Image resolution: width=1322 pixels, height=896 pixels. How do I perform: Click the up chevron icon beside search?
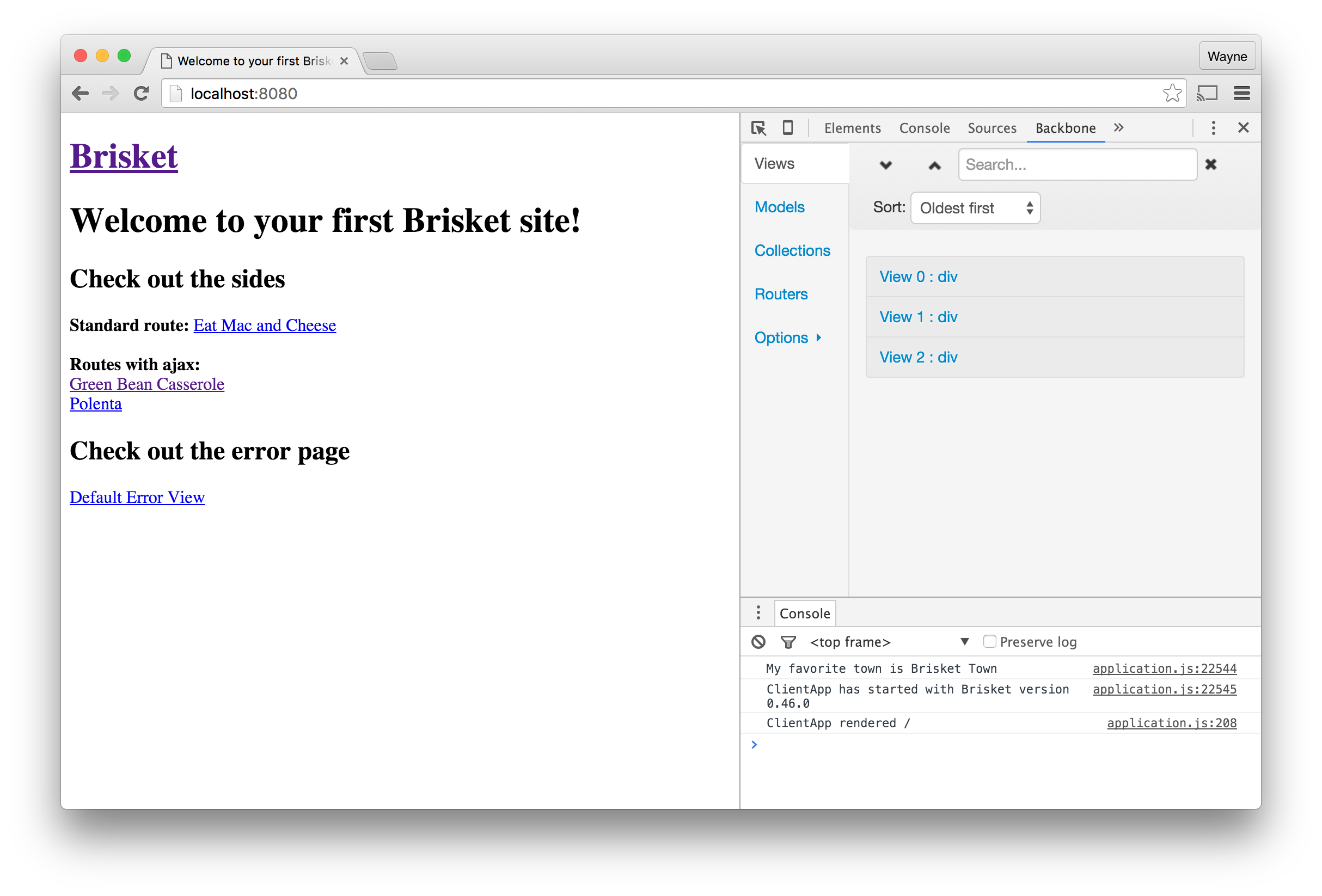click(934, 165)
